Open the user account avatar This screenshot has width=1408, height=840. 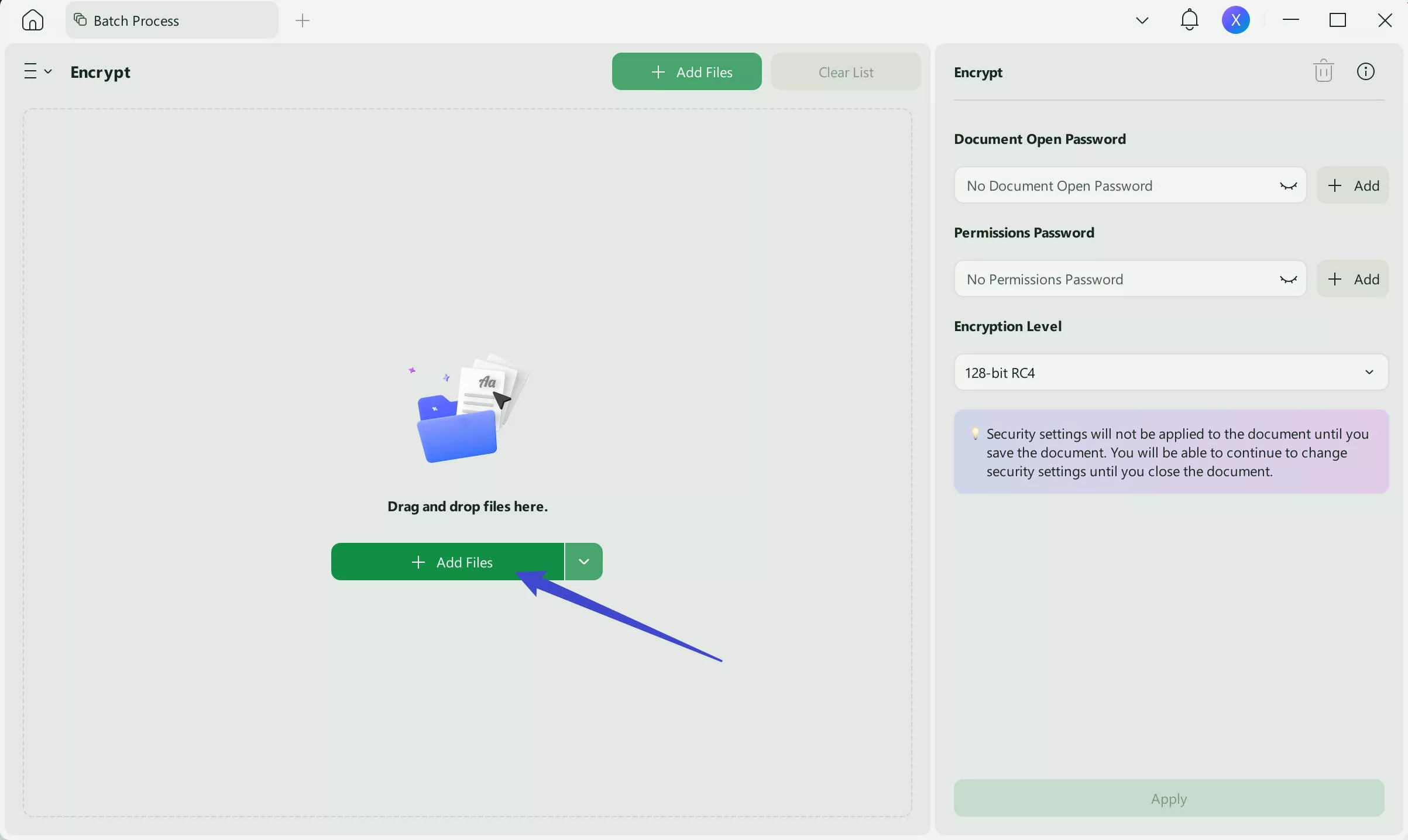click(x=1235, y=20)
